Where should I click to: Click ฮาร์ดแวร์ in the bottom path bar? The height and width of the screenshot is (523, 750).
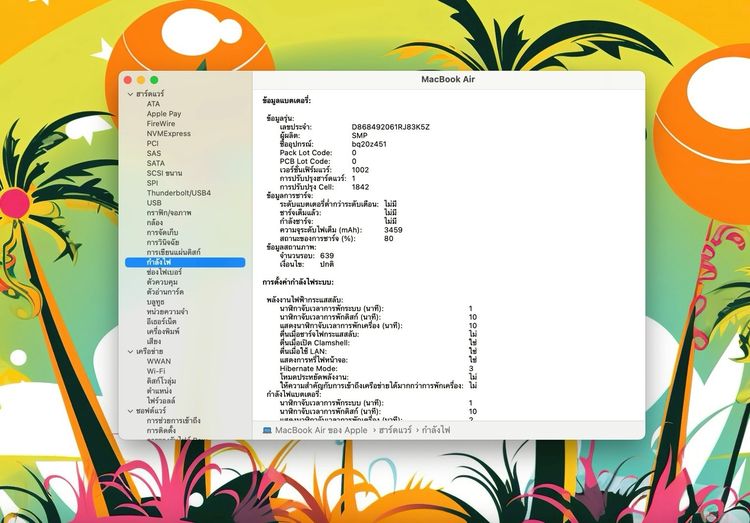point(395,430)
